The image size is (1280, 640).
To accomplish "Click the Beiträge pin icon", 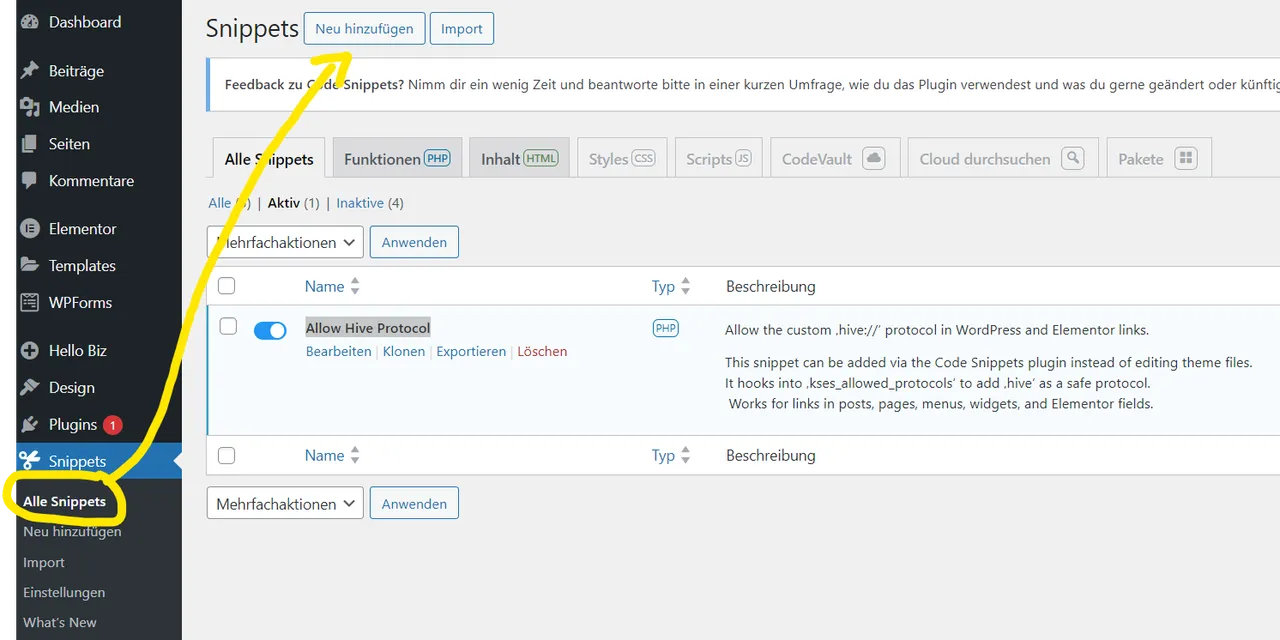I will 30,71.
